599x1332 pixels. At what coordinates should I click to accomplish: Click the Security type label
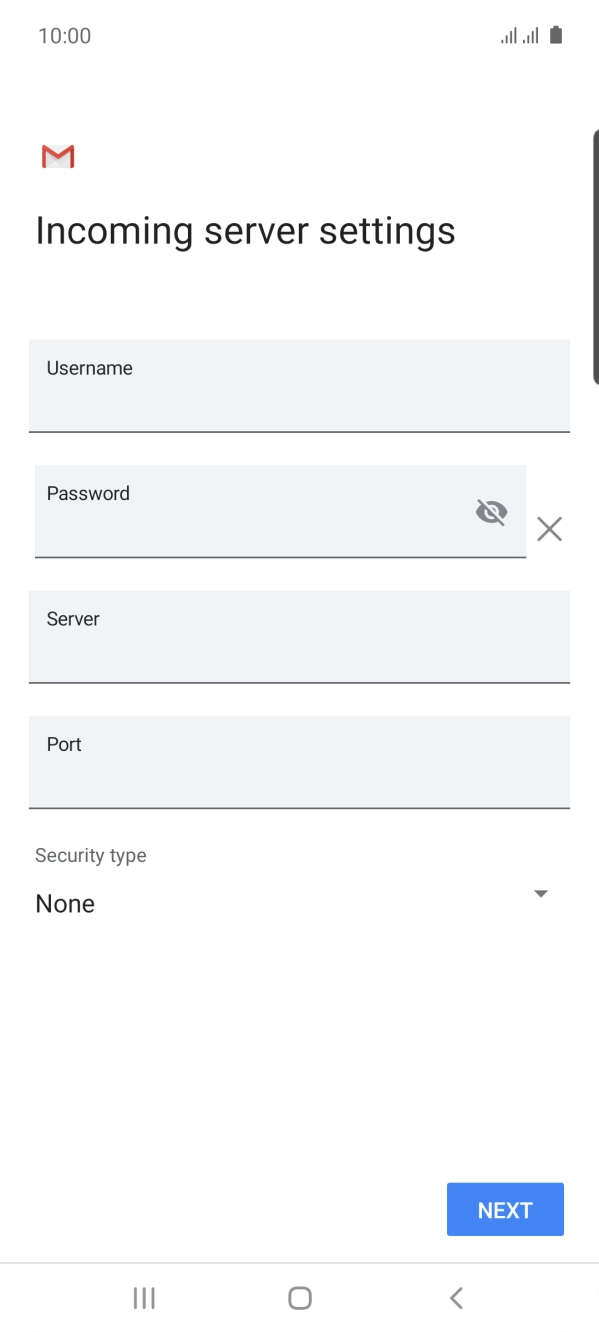click(90, 855)
